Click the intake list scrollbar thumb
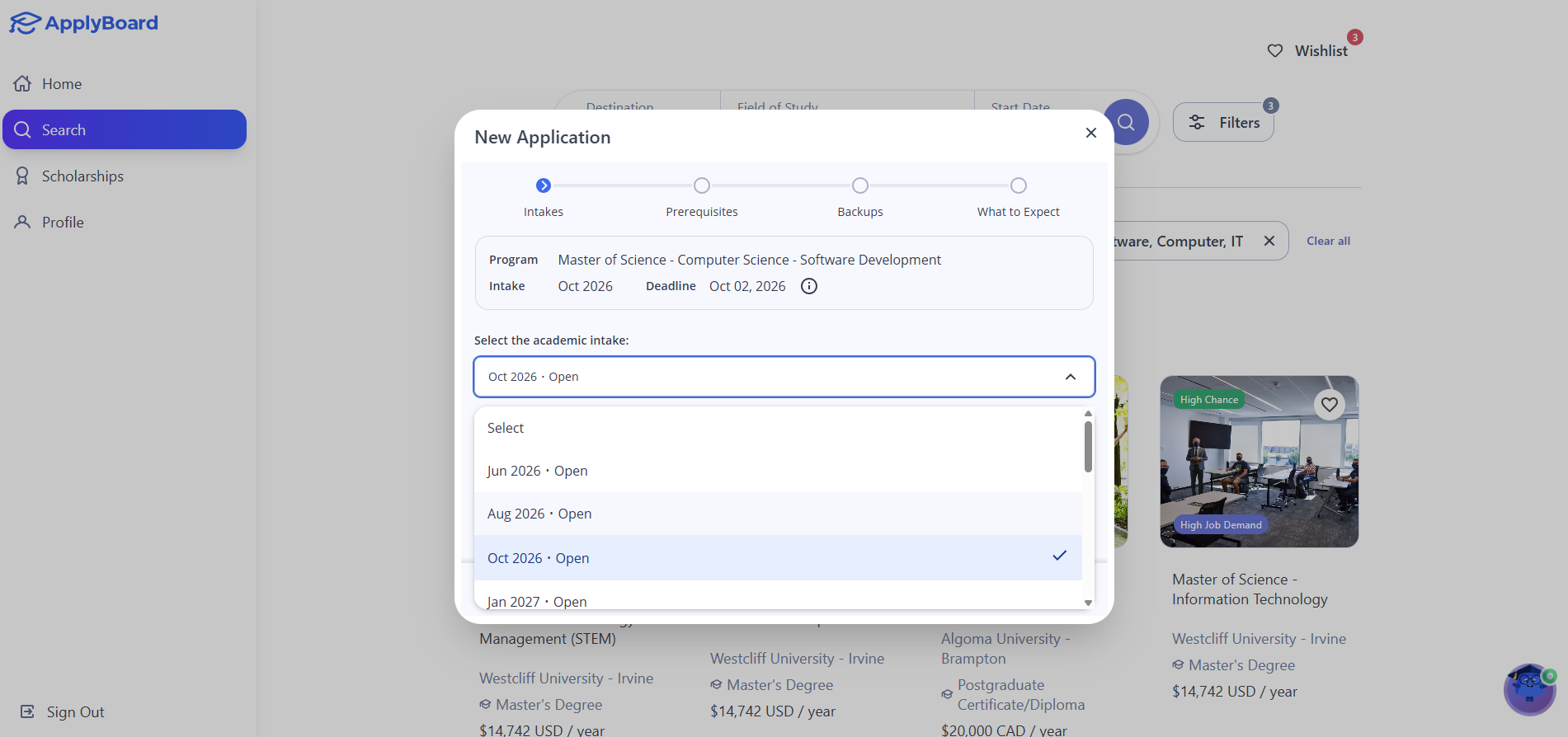1568x737 pixels. click(x=1088, y=447)
